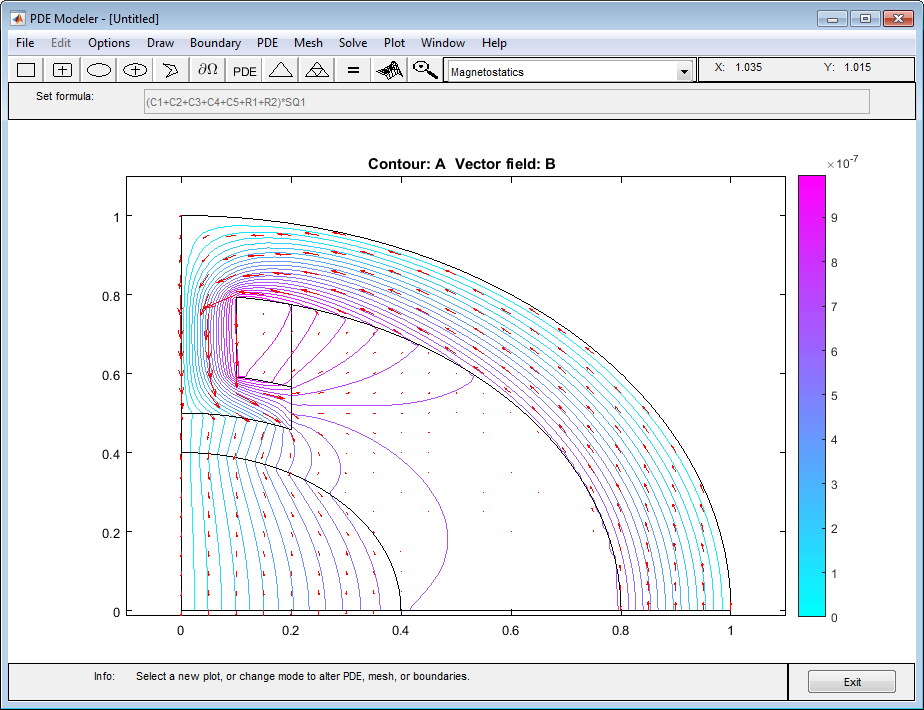This screenshot has width=924, height=710.
Task: Click the Set formula input field
Action: [x=506, y=102]
